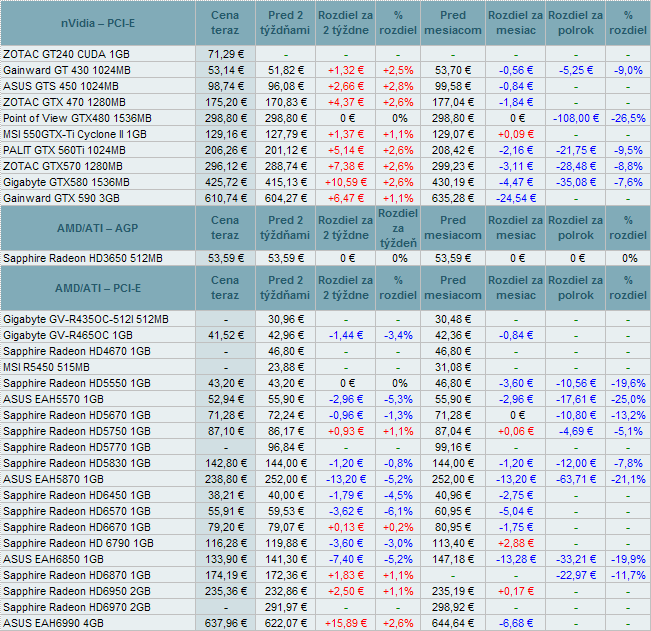The width and height of the screenshot is (651, 631).
Task: Click the -26,5% value for Point of View GTX480
Action: pyautogui.click(x=628, y=118)
